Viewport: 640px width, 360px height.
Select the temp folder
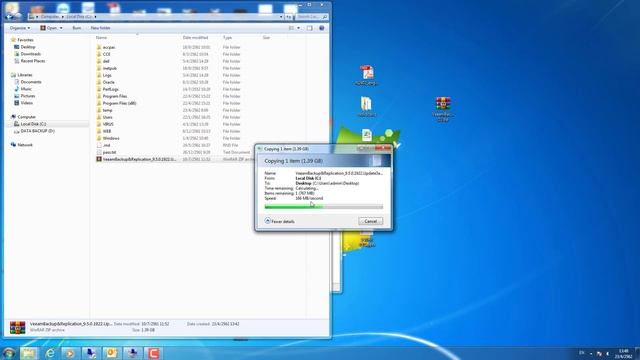tap(107, 110)
